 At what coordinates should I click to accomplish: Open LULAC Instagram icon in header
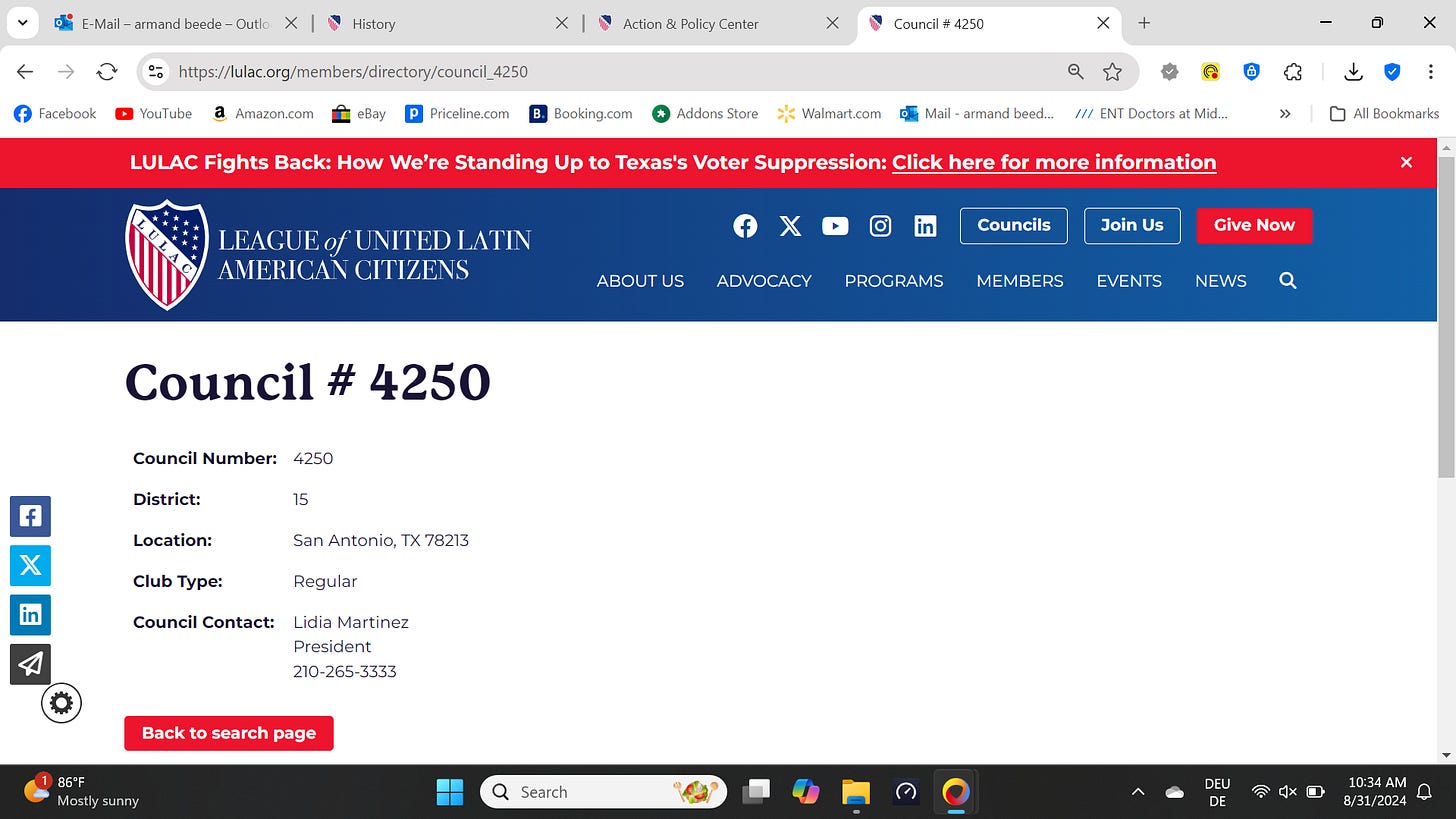[x=880, y=226]
